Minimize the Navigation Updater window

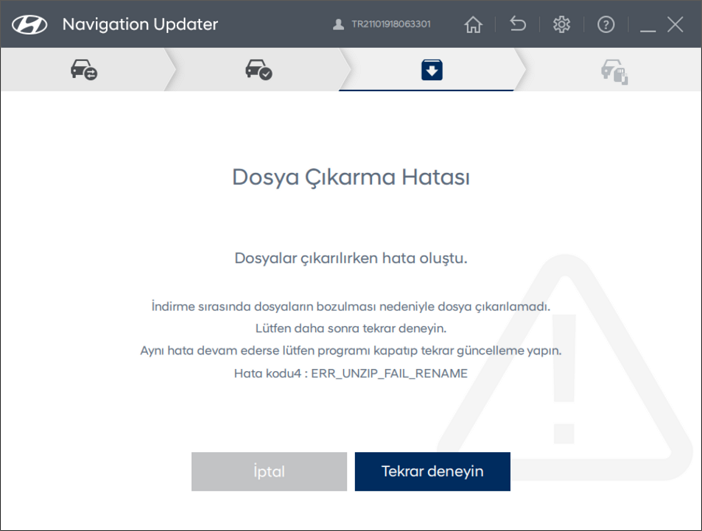pos(648,25)
